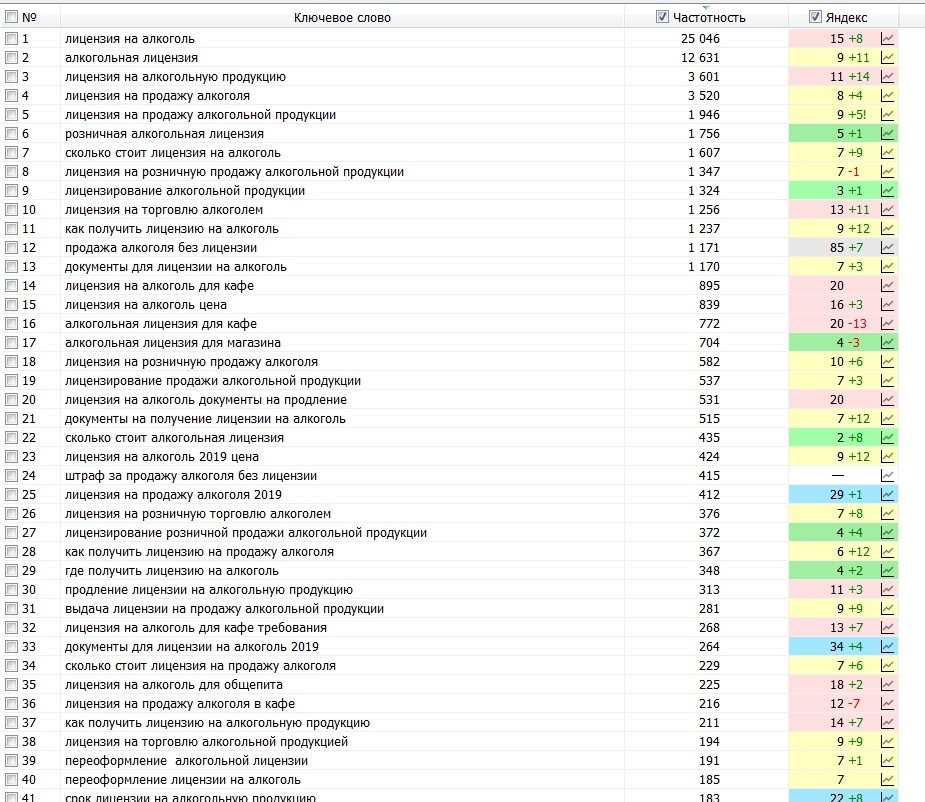The height and width of the screenshot is (802, 925).
Task: Select keyword 'как получить лицензию на алкоголь'
Action: tap(172, 229)
